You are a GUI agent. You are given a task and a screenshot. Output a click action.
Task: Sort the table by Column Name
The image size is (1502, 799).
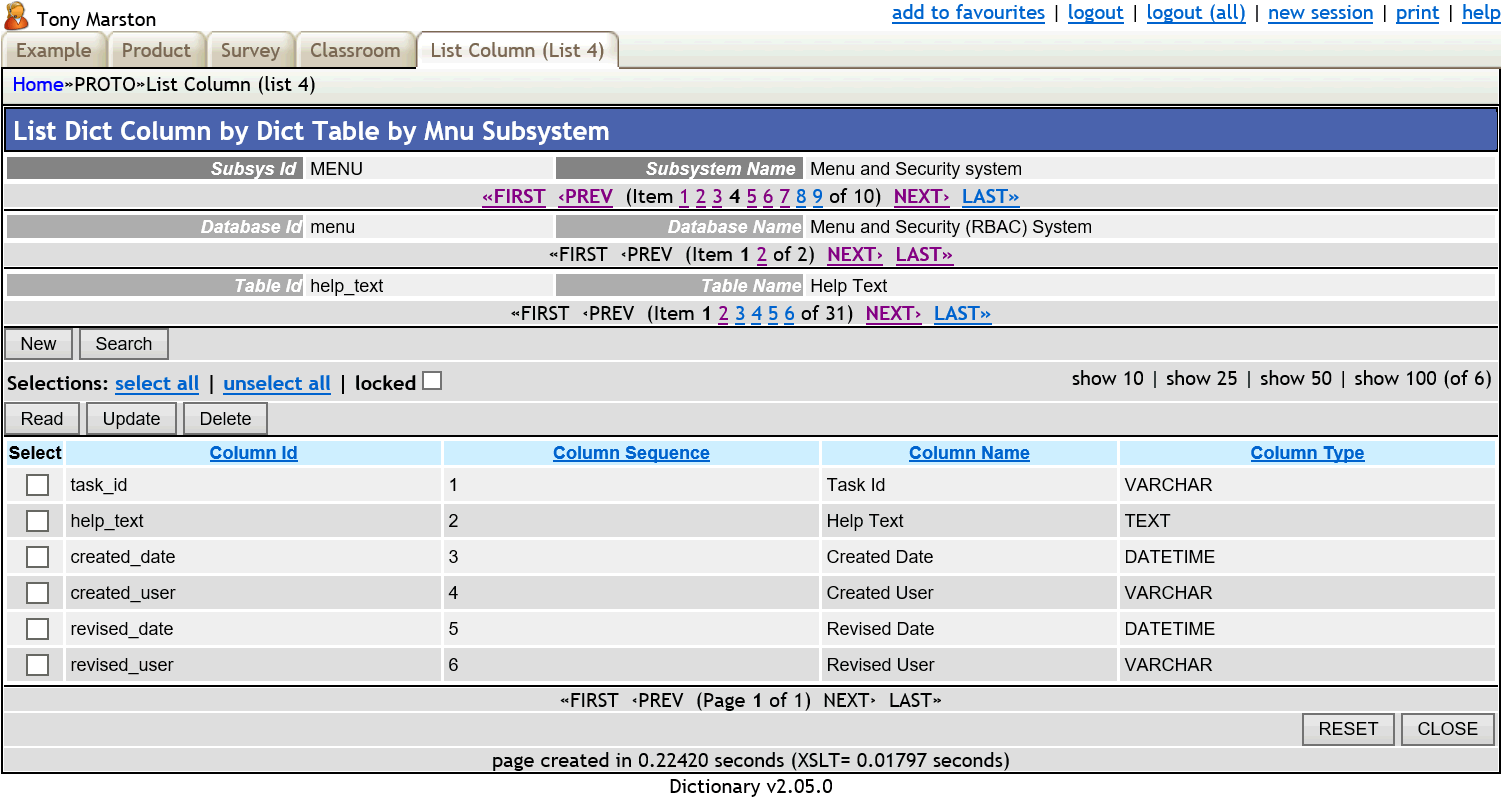[968, 452]
